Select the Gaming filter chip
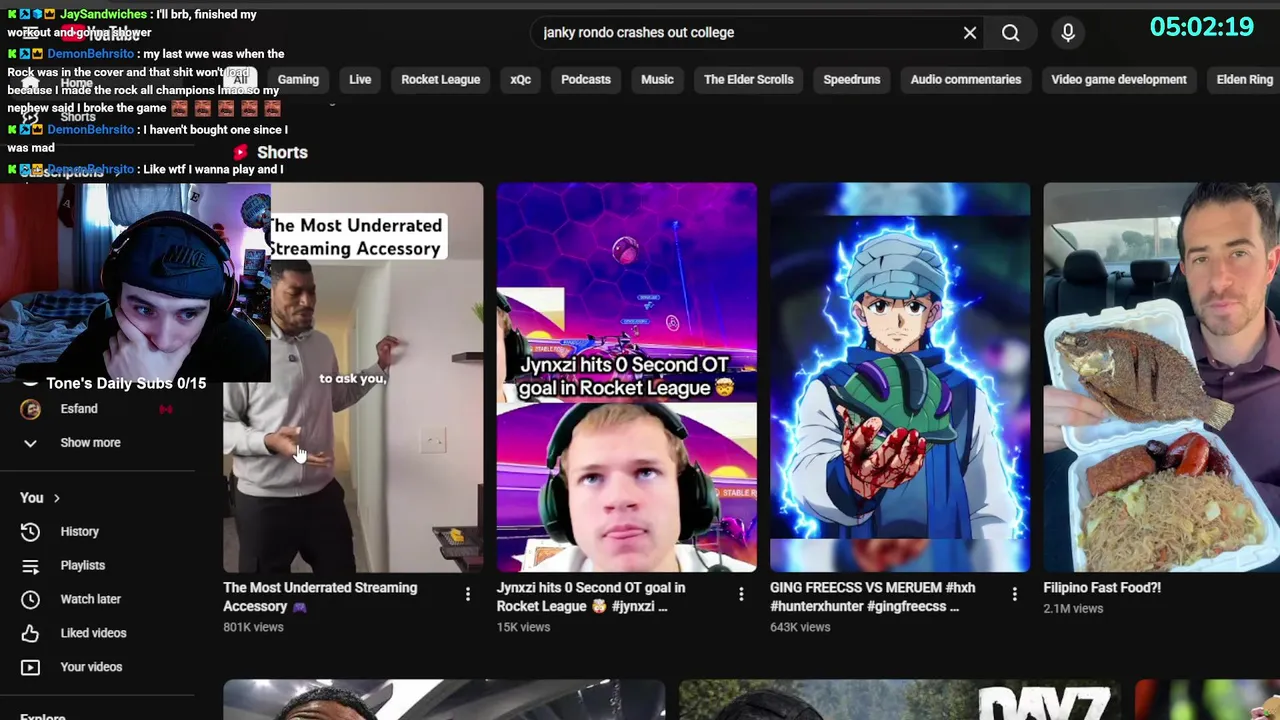The image size is (1280, 720). tap(298, 80)
